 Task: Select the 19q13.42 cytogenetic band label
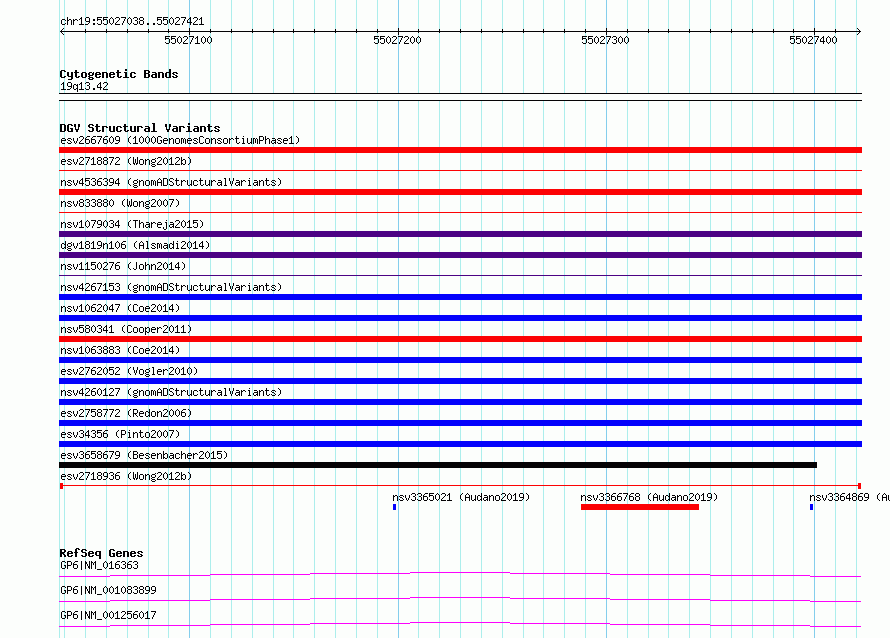(84, 86)
